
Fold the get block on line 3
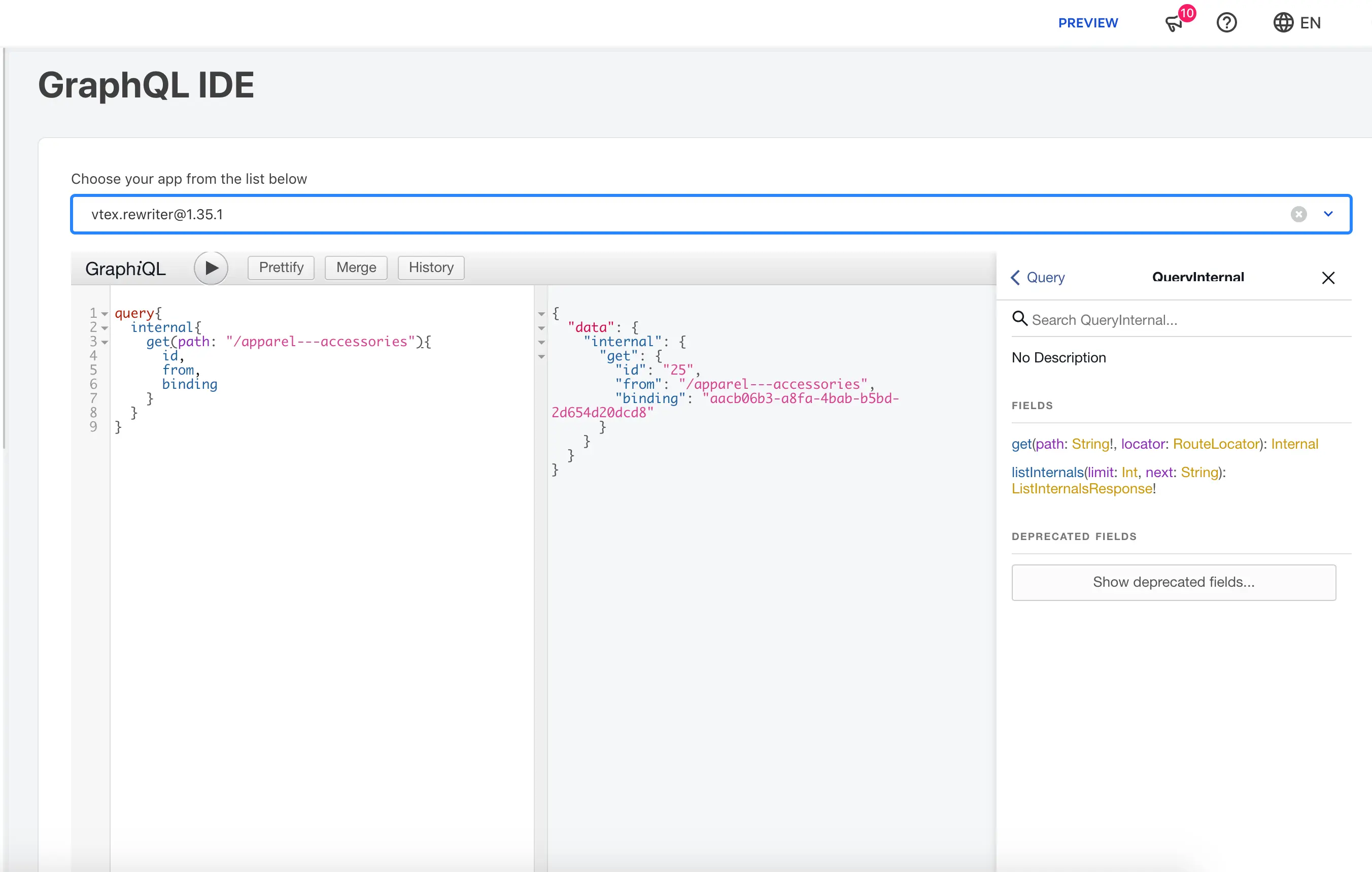tap(105, 342)
